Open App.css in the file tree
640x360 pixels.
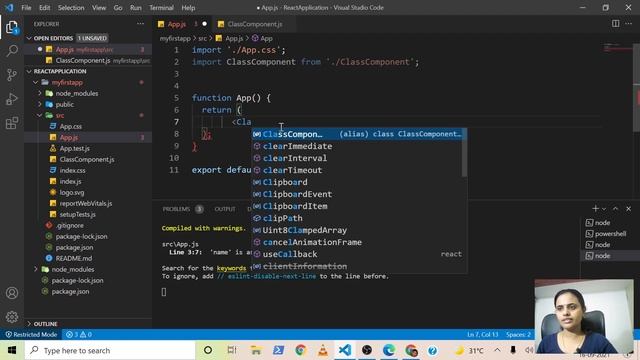(71, 127)
